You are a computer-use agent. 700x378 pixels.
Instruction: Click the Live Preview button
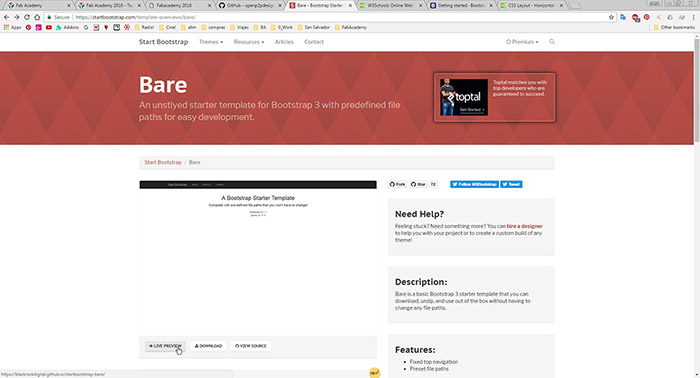click(165, 346)
